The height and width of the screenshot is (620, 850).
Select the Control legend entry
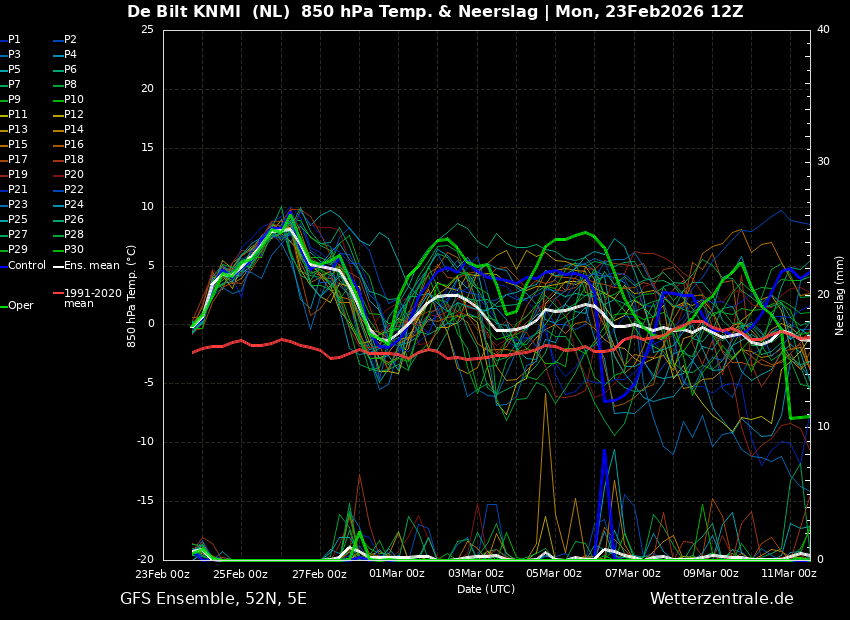pos(27,265)
